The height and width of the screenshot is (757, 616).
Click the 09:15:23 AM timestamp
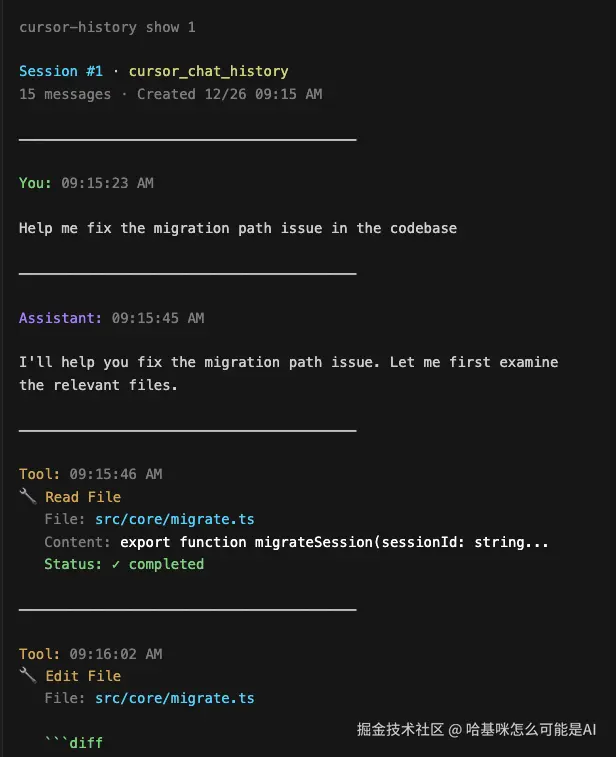[x=107, y=183]
